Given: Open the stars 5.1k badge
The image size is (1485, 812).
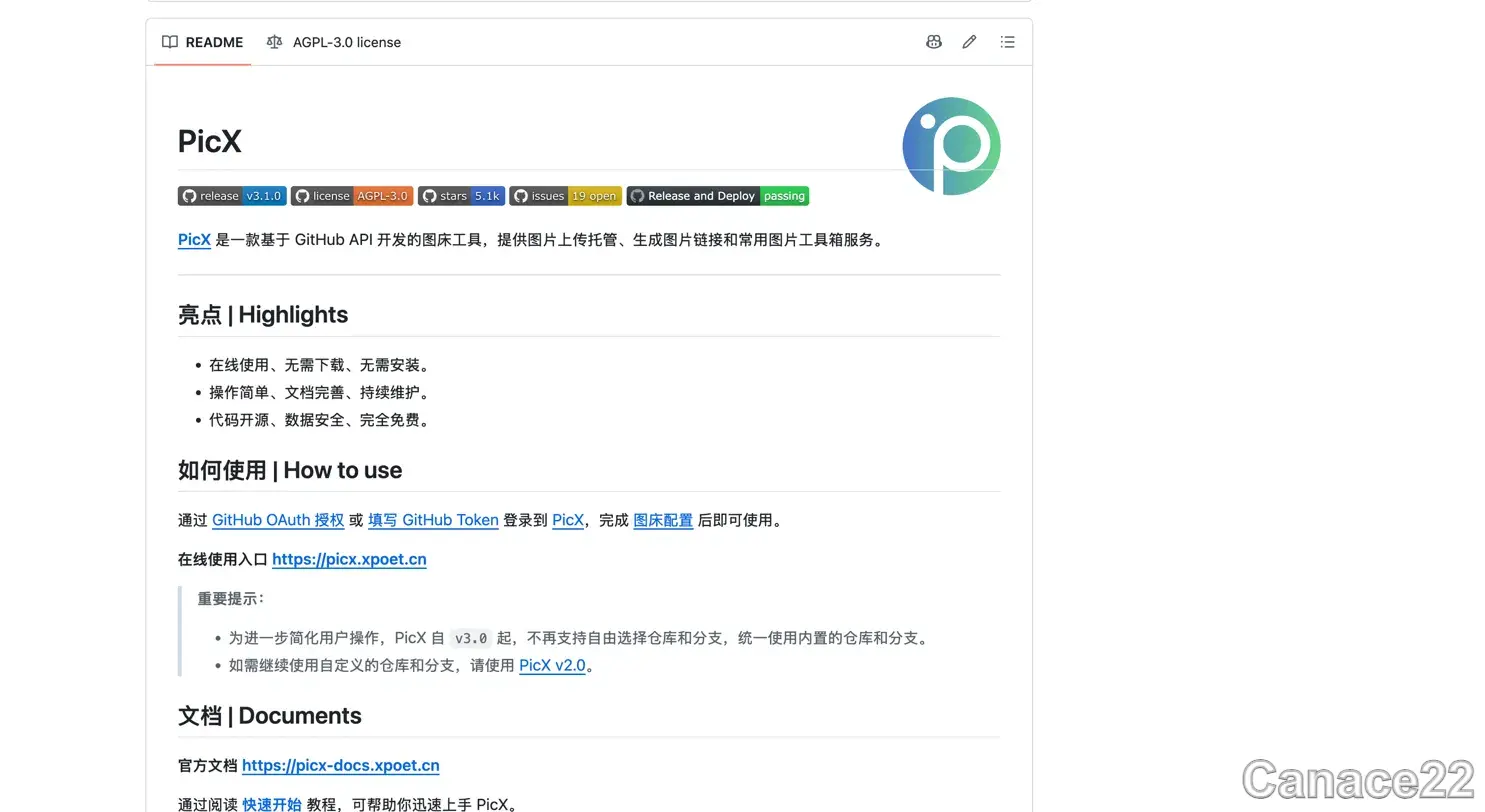Looking at the screenshot, I should click(x=461, y=196).
